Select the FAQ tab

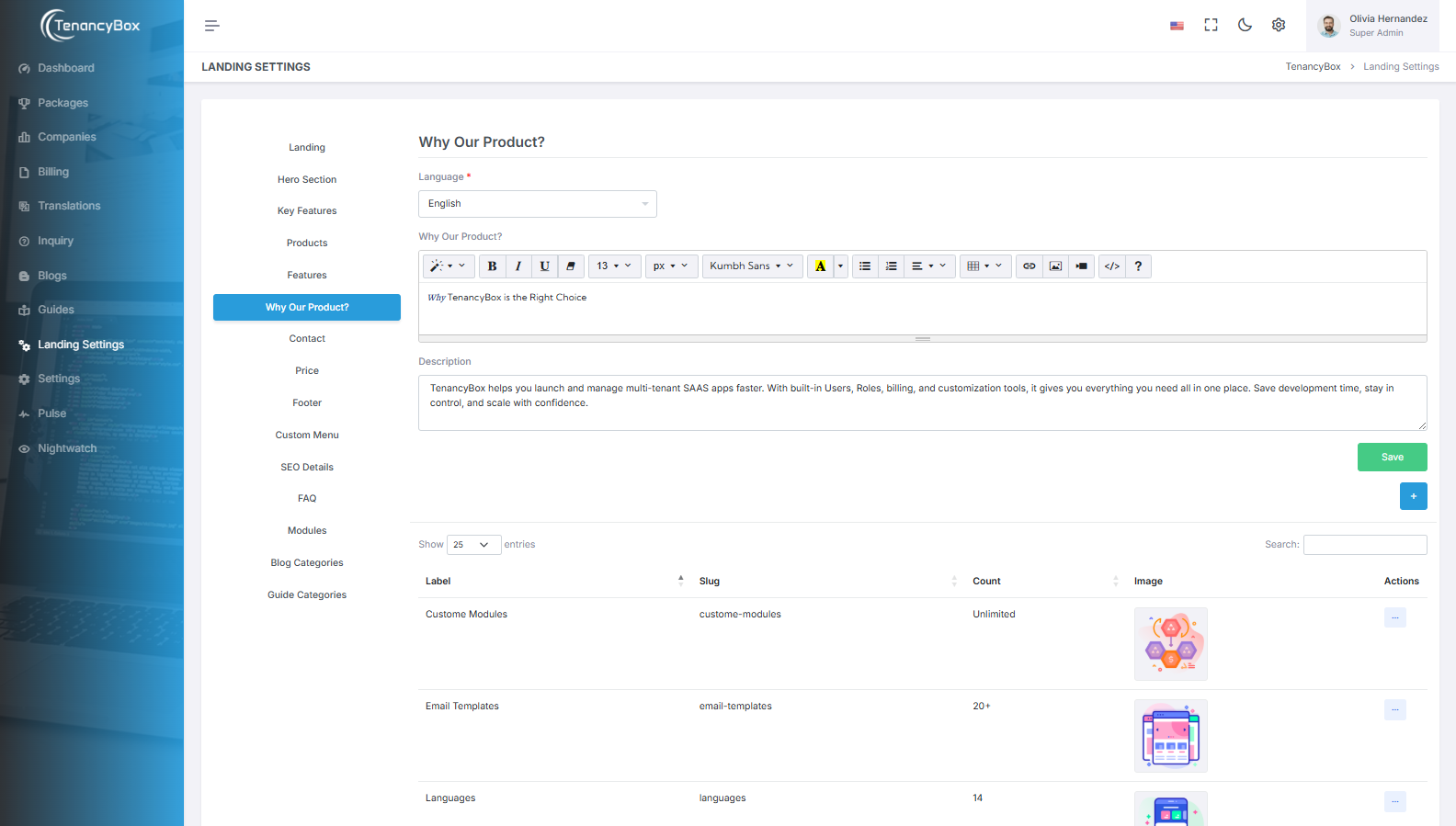[x=307, y=498]
